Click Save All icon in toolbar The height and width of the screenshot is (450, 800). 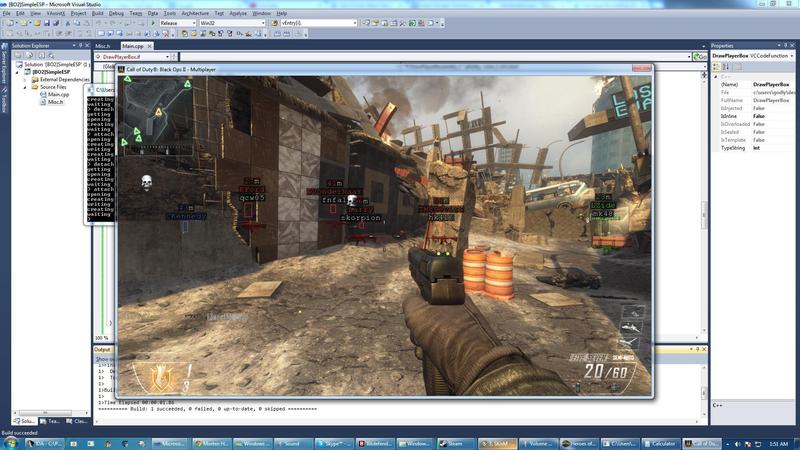click(x=56, y=23)
